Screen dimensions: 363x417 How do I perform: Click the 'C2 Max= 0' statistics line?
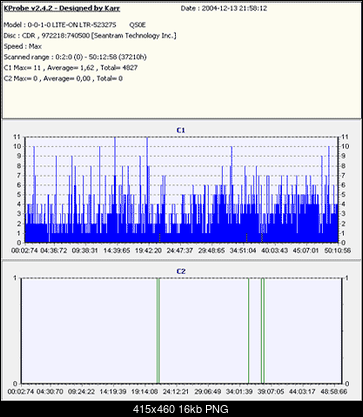coord(63,78)
